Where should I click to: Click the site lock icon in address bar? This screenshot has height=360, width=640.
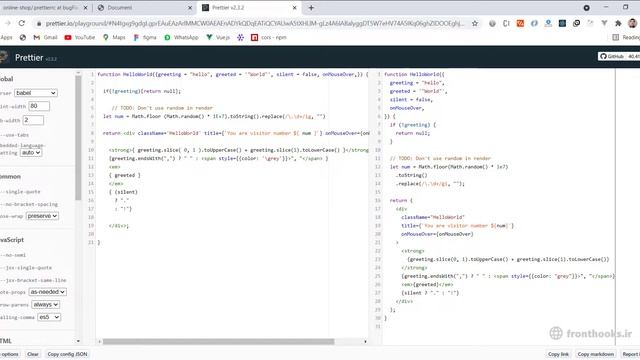39,24
